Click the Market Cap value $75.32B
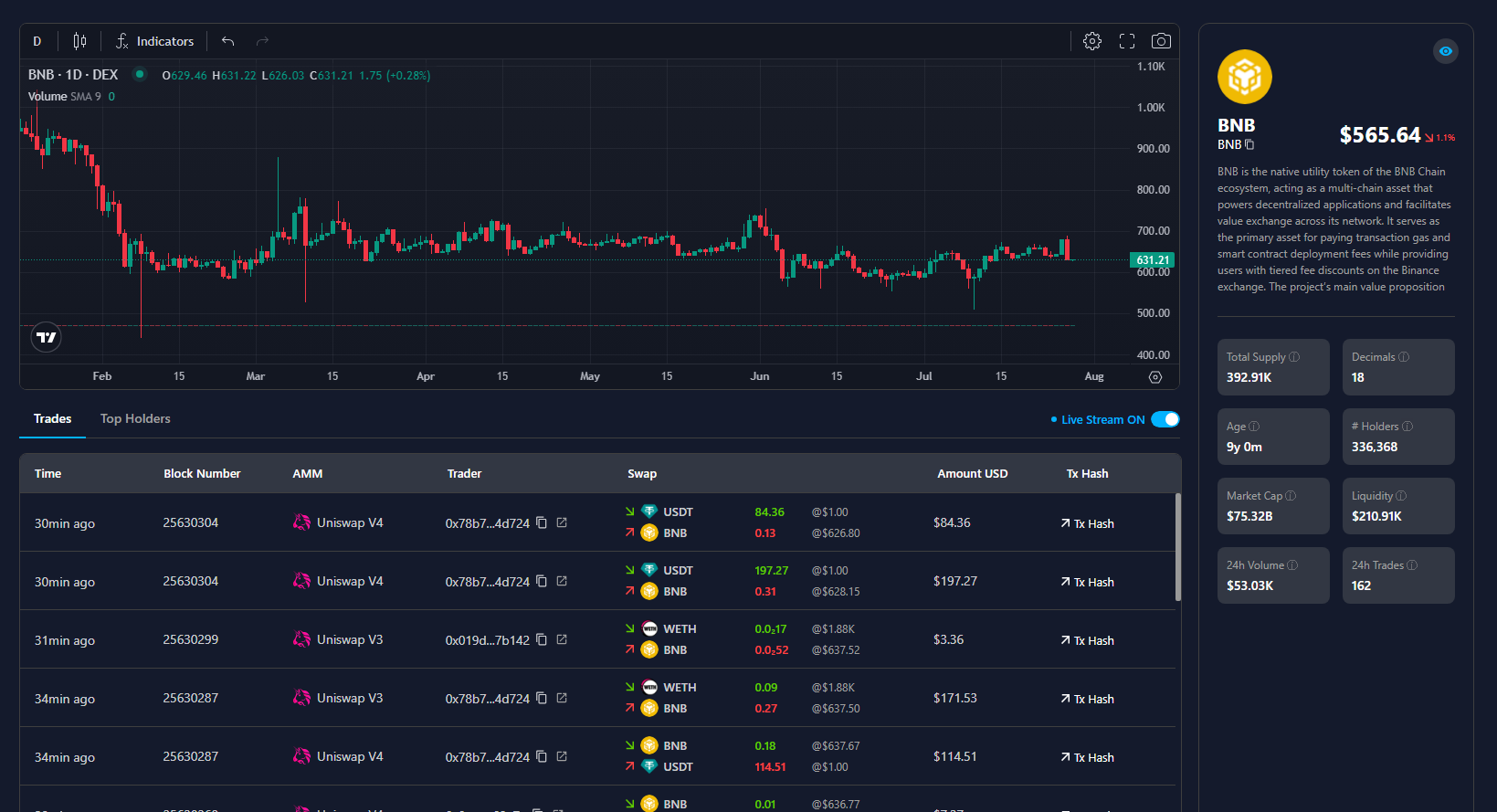The width and height of the screenshot is (1497, 812). 1249,516
